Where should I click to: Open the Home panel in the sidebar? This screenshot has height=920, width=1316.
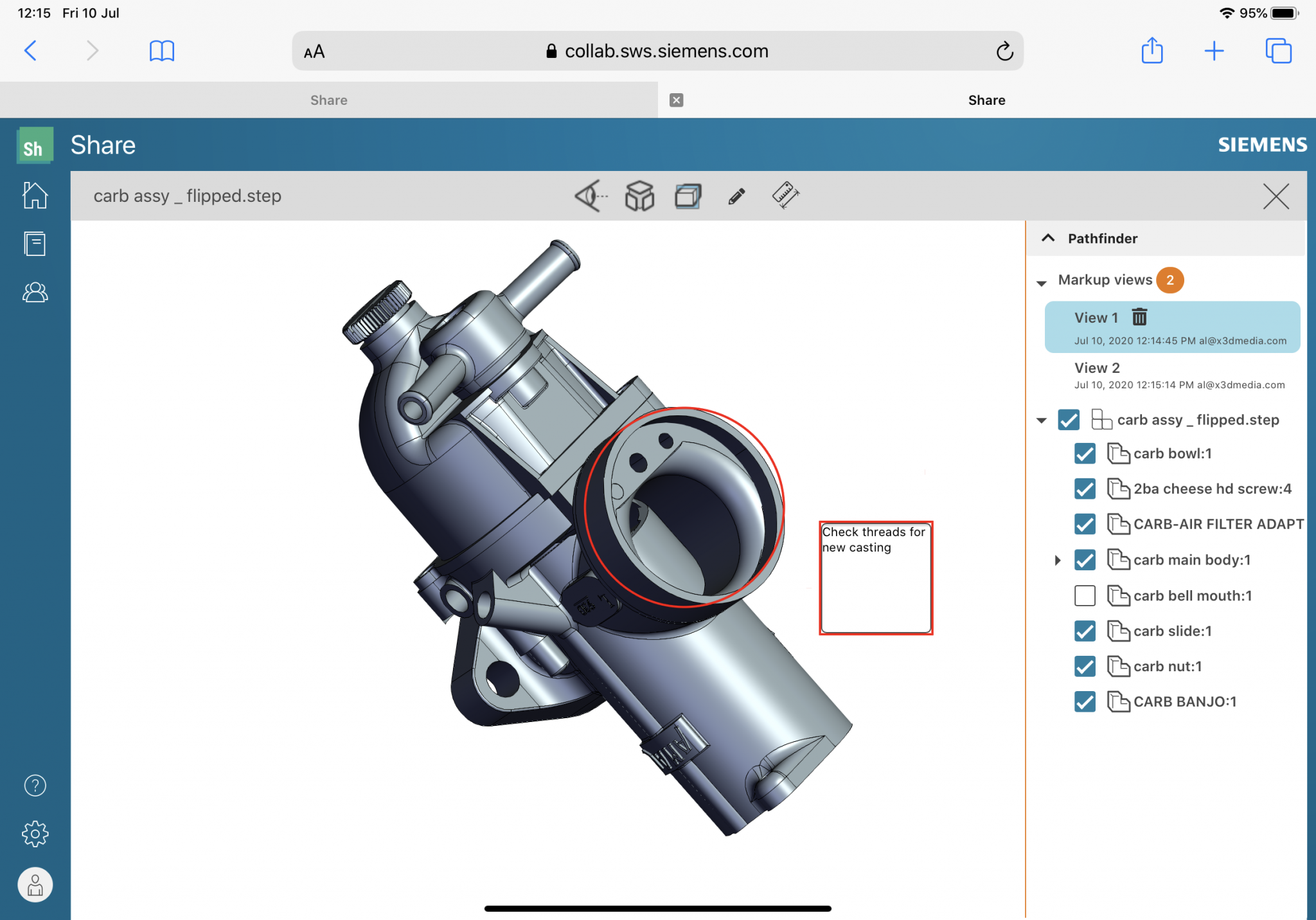coord(35,195)
